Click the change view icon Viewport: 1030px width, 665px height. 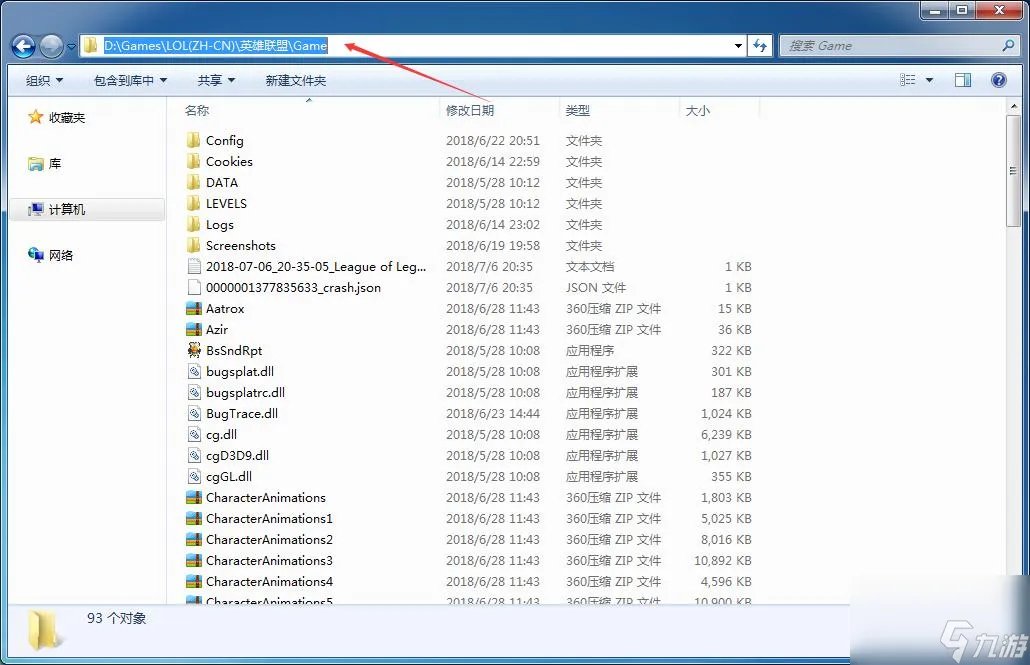[908, 80]
